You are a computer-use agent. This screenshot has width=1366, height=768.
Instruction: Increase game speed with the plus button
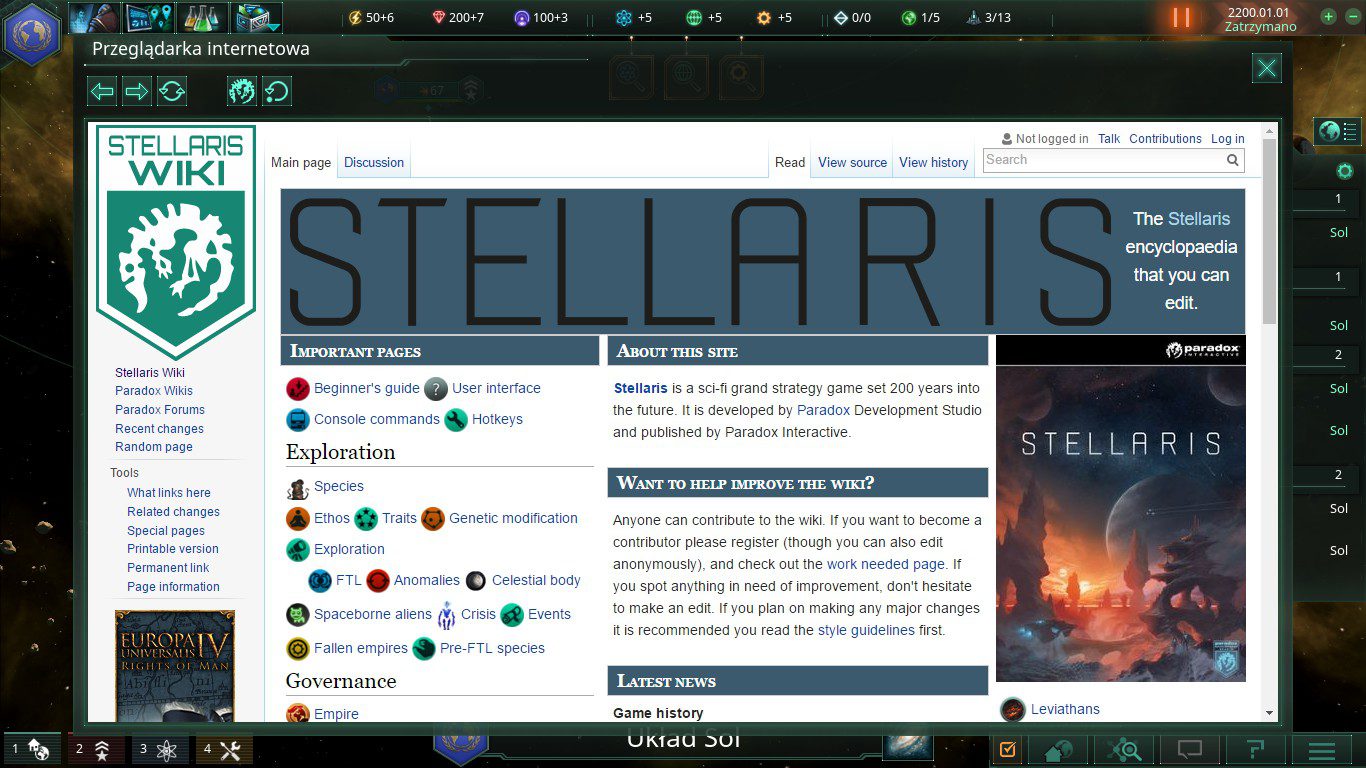tap(1328, 17)
